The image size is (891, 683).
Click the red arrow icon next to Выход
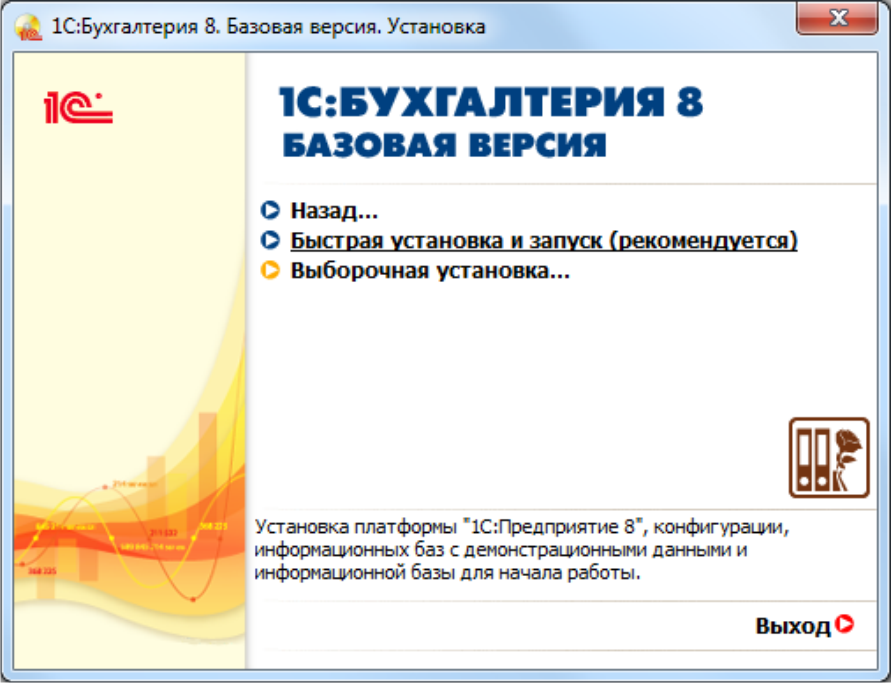point(845,624)
